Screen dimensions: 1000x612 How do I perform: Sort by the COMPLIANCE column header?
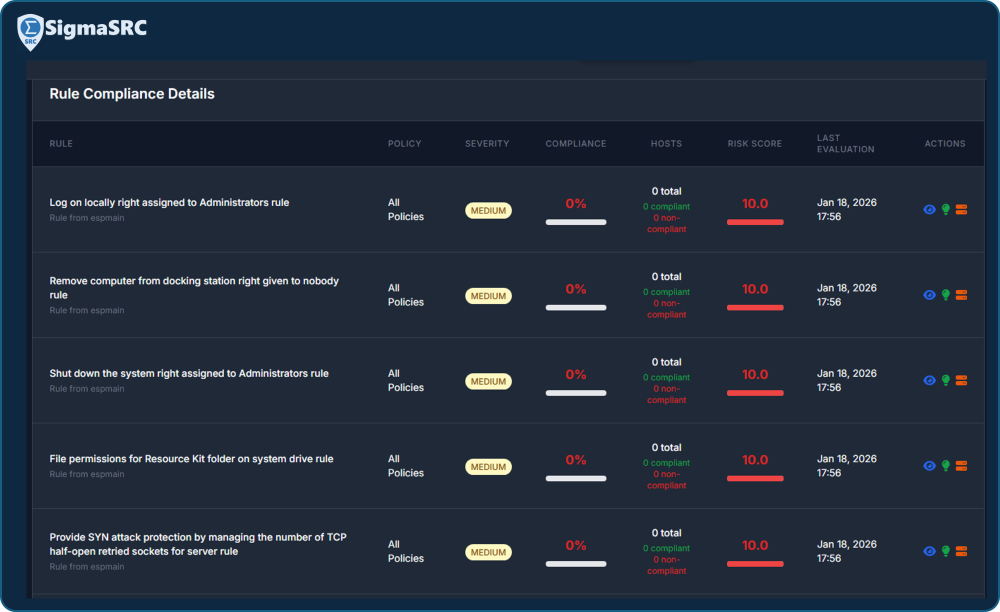[576, 144]
